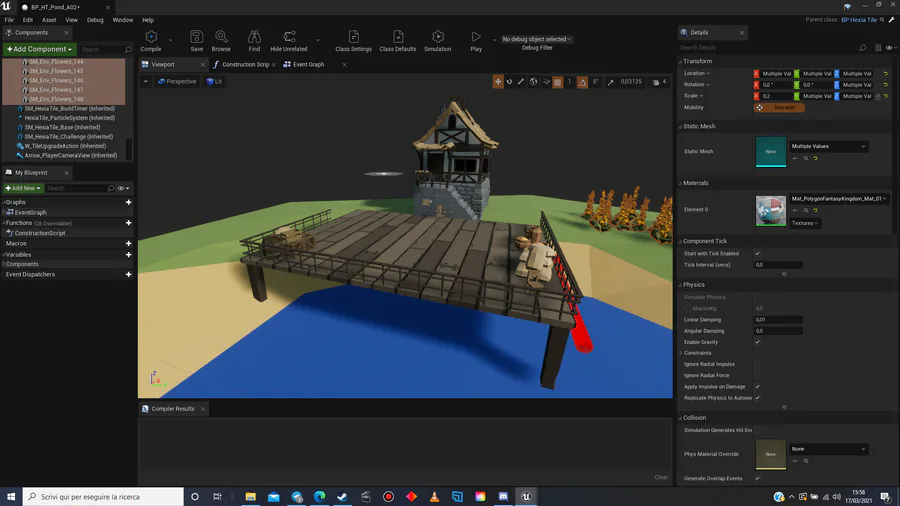Expand the Constraints section
900x506 pixels.
pyautogui.click(x=681, y=353)
